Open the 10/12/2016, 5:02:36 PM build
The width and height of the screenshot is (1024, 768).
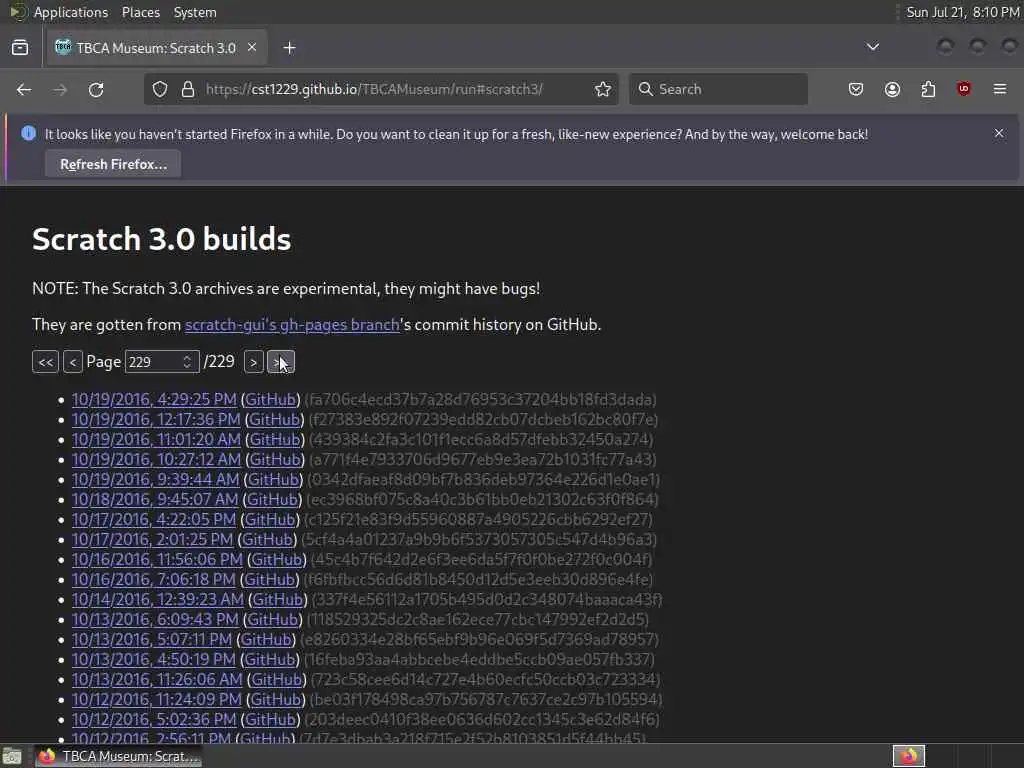(x=153, y=720)
